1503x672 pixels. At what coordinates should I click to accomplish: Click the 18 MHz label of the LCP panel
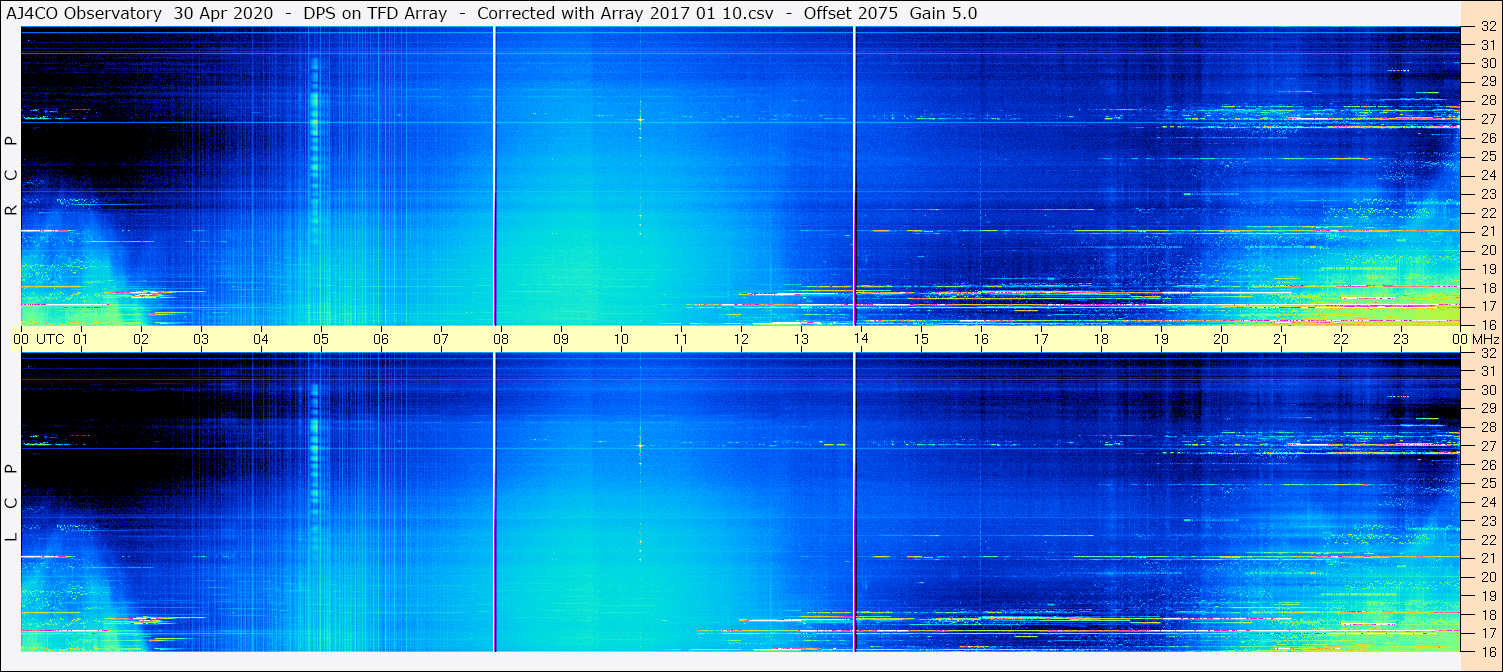(x=1488, y=614)
